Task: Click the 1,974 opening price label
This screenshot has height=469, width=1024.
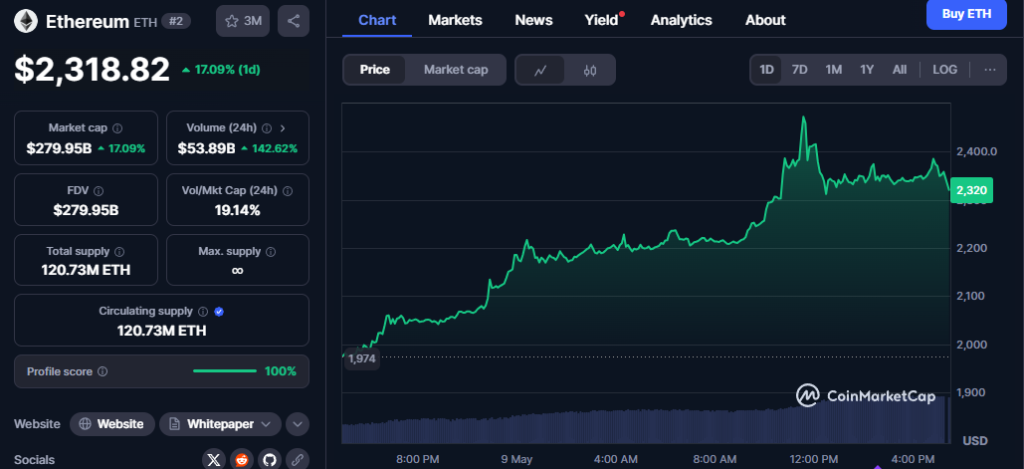Action: [x=362, y=359]
